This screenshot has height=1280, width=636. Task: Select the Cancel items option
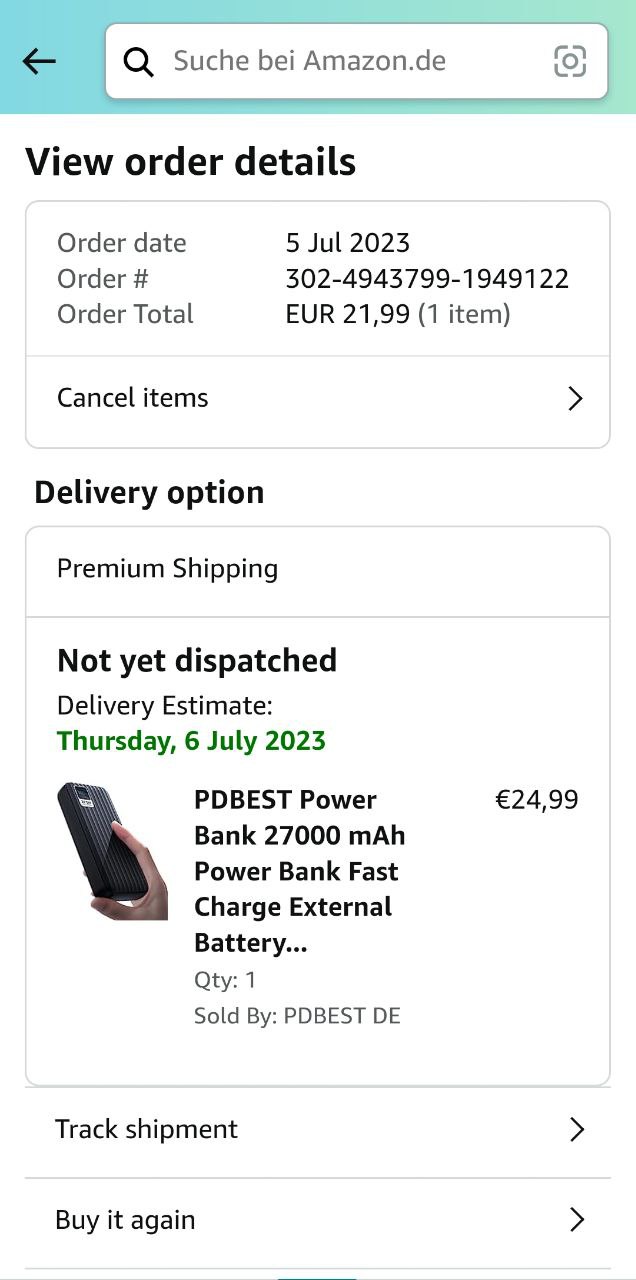click(x=133, y=398)
